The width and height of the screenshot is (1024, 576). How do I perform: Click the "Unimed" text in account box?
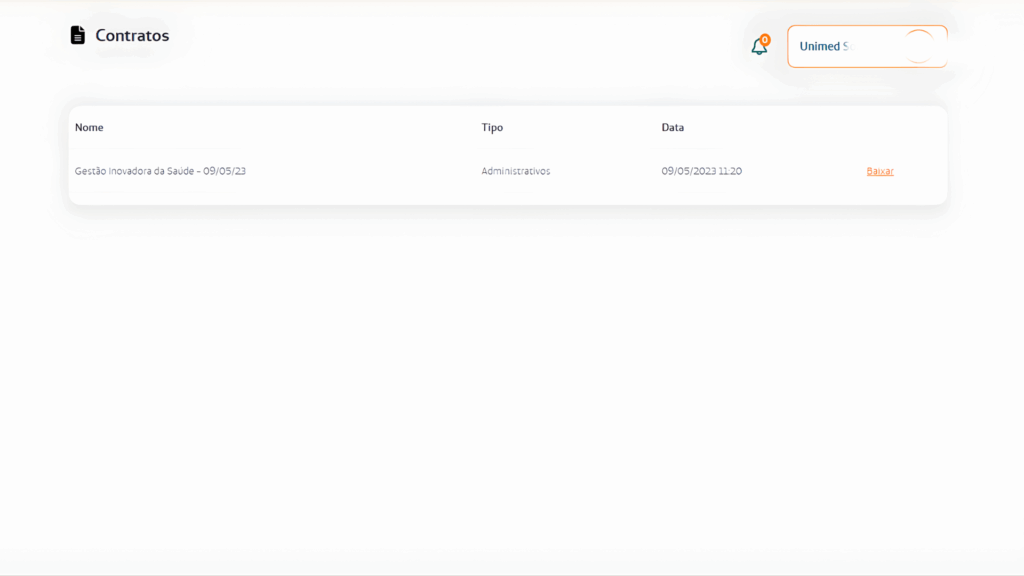coord(820,46)
